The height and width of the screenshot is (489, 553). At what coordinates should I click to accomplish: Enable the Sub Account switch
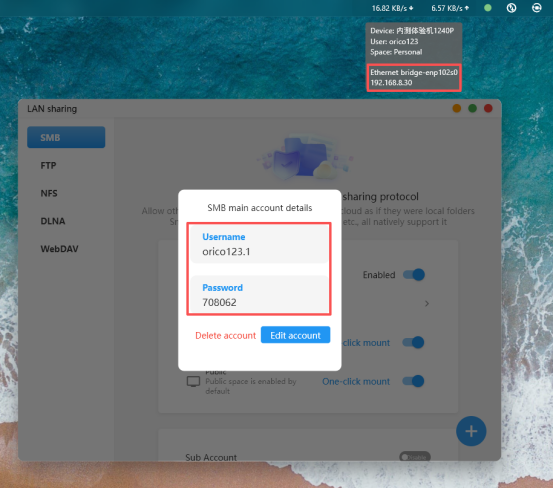pos(415,457)
